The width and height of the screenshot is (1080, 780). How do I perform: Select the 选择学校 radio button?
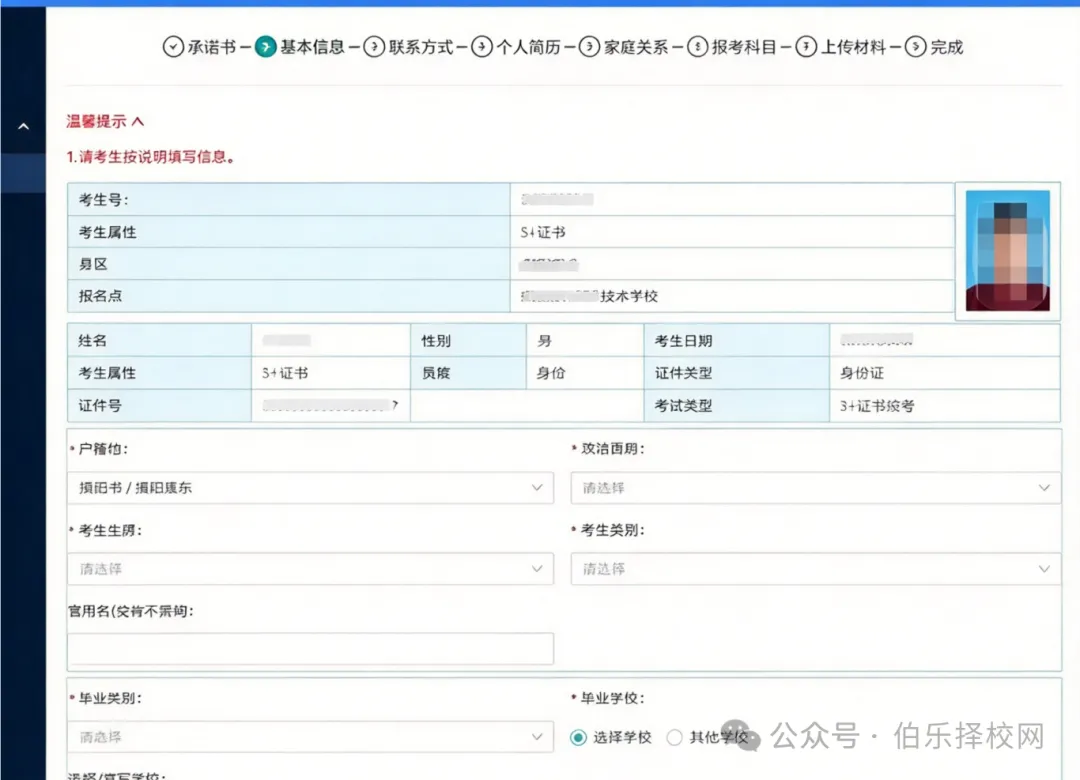(579, 737)
